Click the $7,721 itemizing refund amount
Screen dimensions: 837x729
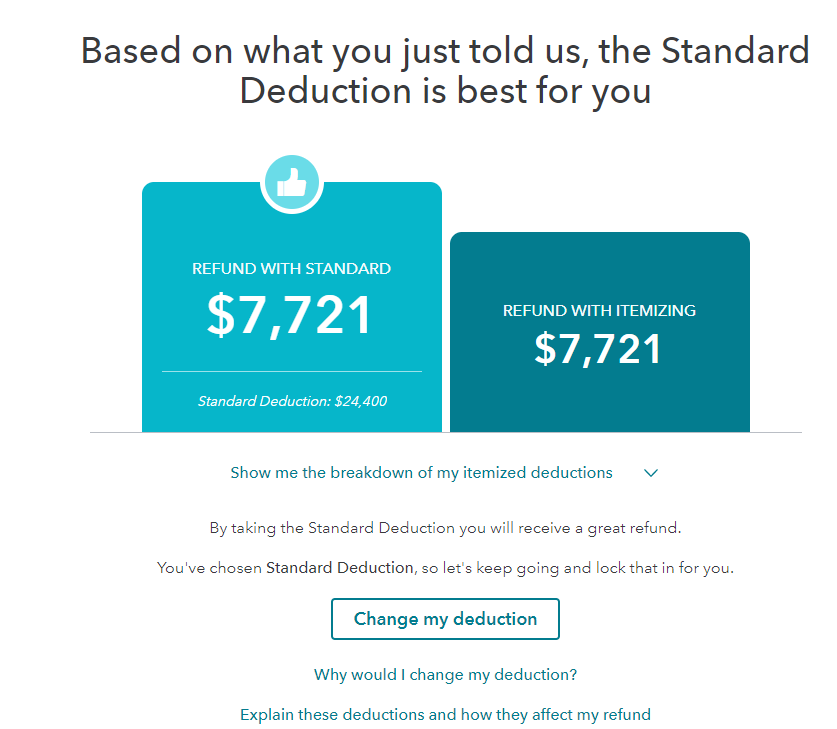point(599,349)
